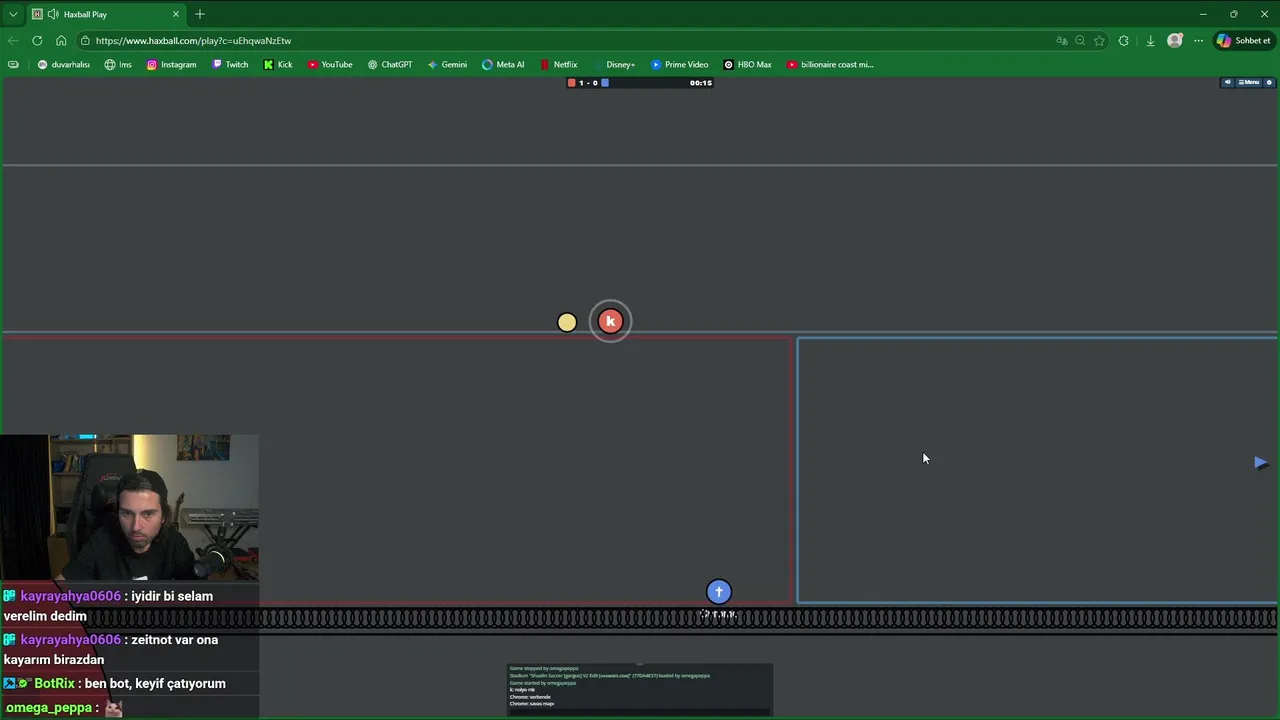Image resolution: width=1280 pixels, height=720 pixels.
Task: Open the Kick bookmark
Action: tap(278, 65)
